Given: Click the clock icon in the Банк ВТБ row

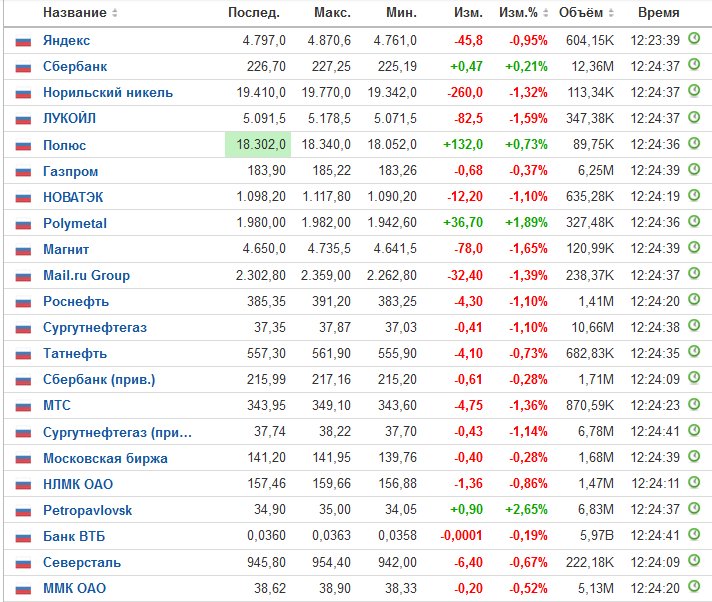Looking at the screenshot, I should [x=694, y=534].
